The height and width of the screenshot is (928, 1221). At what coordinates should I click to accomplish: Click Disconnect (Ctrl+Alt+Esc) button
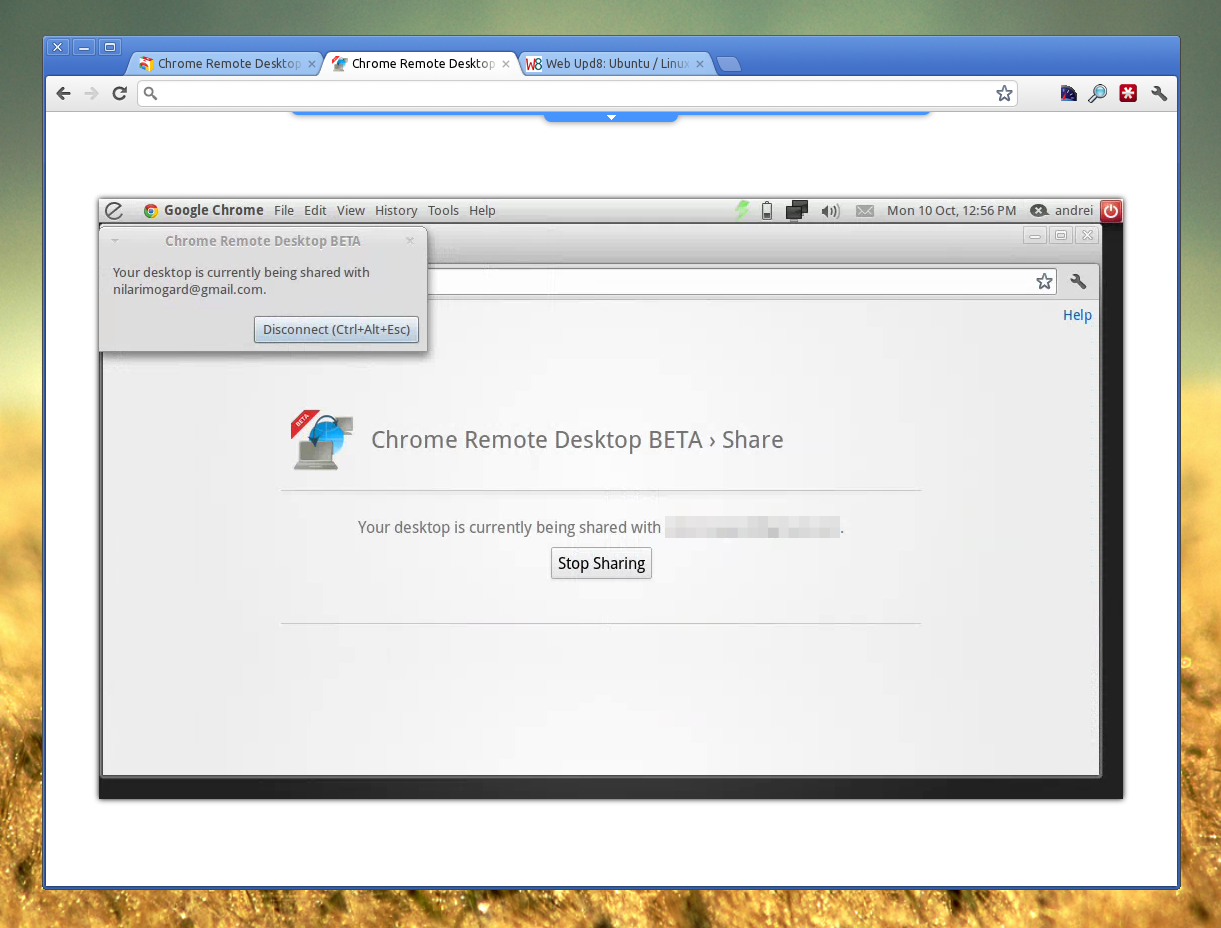point(336,330)
